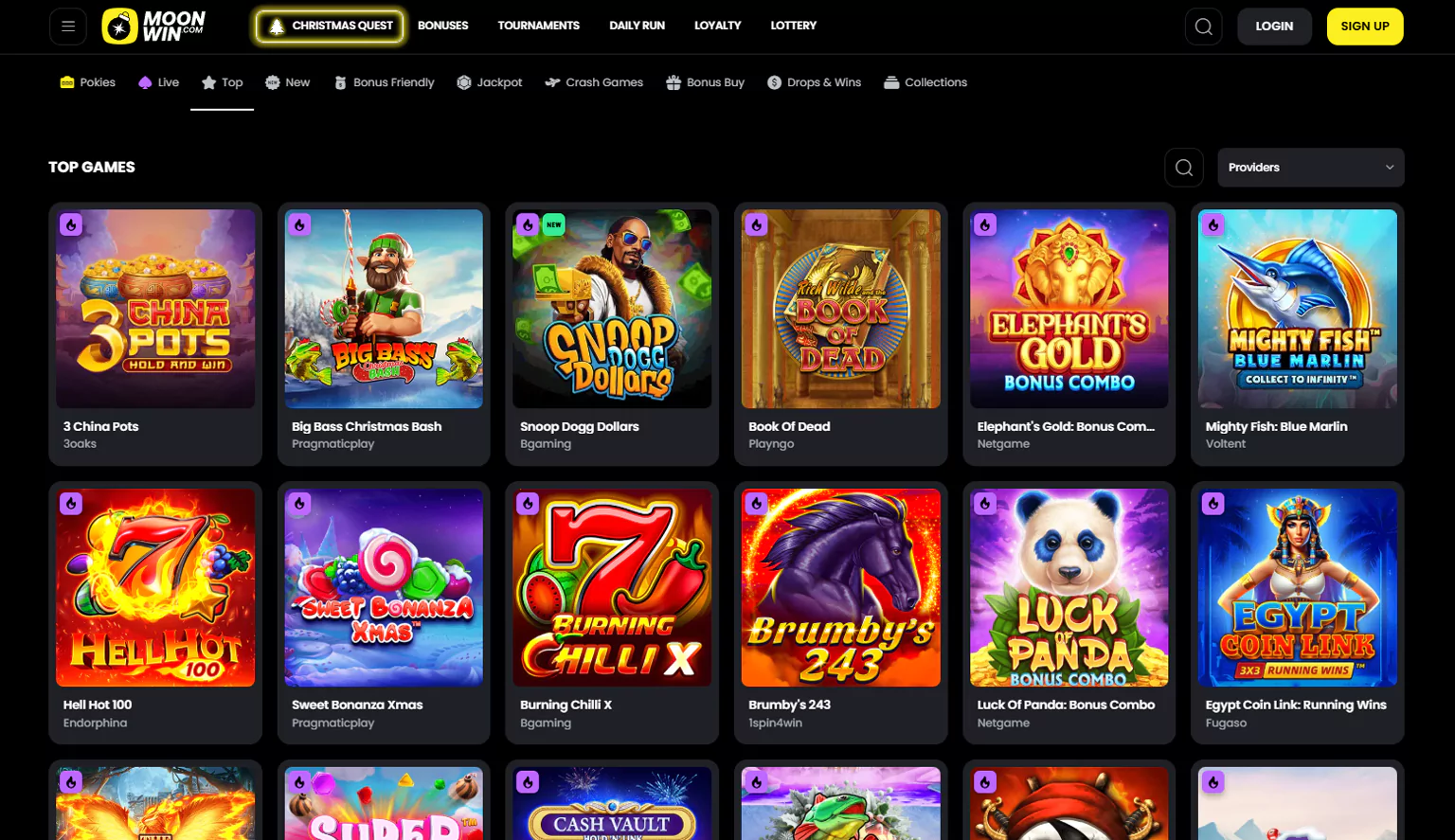
Task: Click the flame badge on 3 China Pots
Action: pos(71,225)
